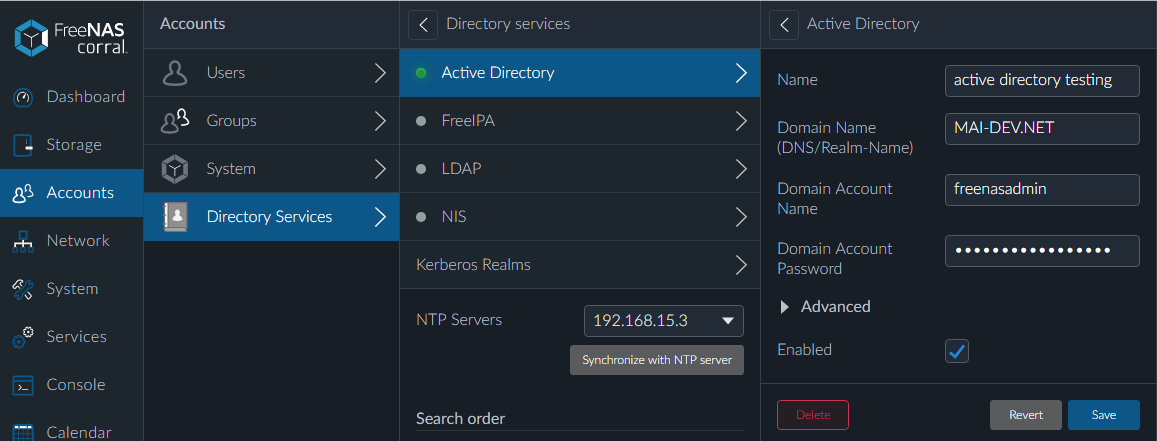The image size is (1157, 441).
Task: Select Accounts in the sidebar
Action: click(x=72, y=192)
